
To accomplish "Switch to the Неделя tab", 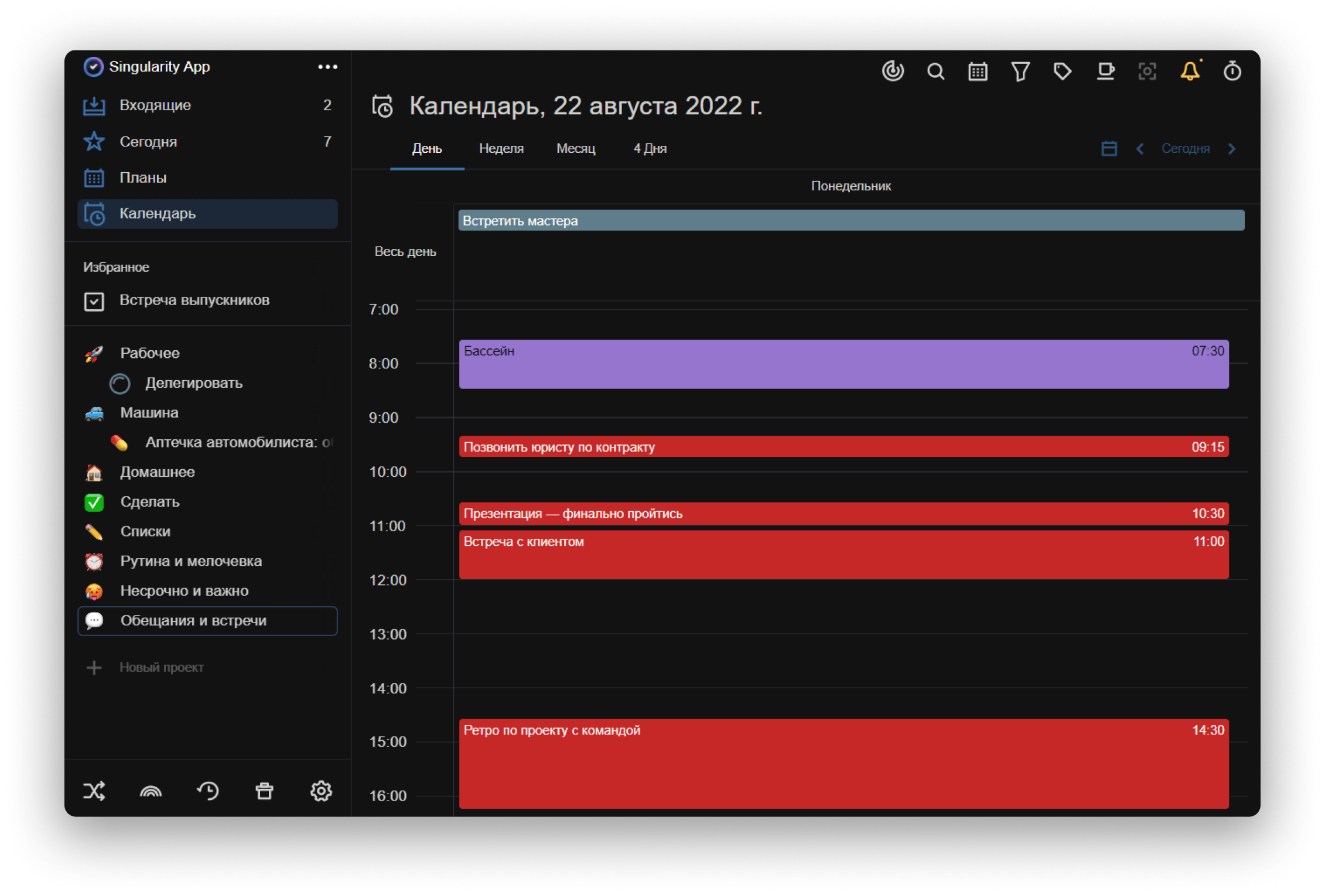I will tap(501, 149).
